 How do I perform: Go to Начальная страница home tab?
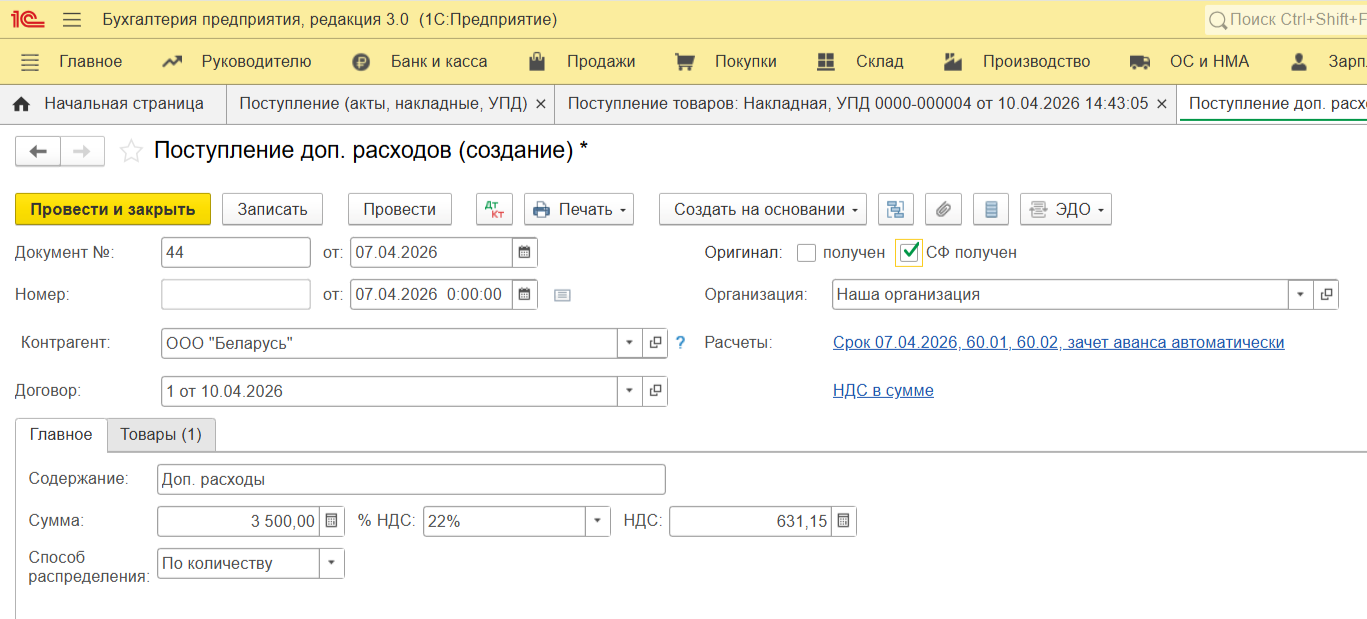click(108, 103)
